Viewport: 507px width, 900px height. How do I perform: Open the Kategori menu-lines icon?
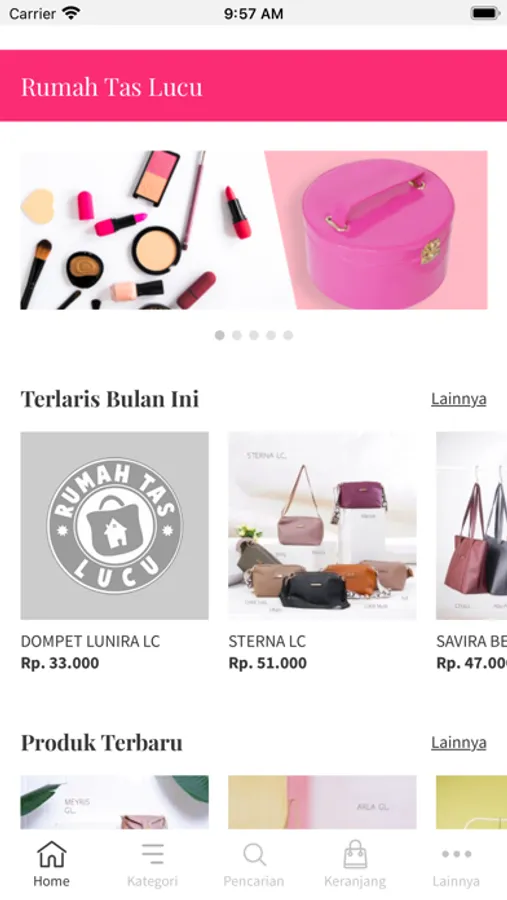coord(153,854)
